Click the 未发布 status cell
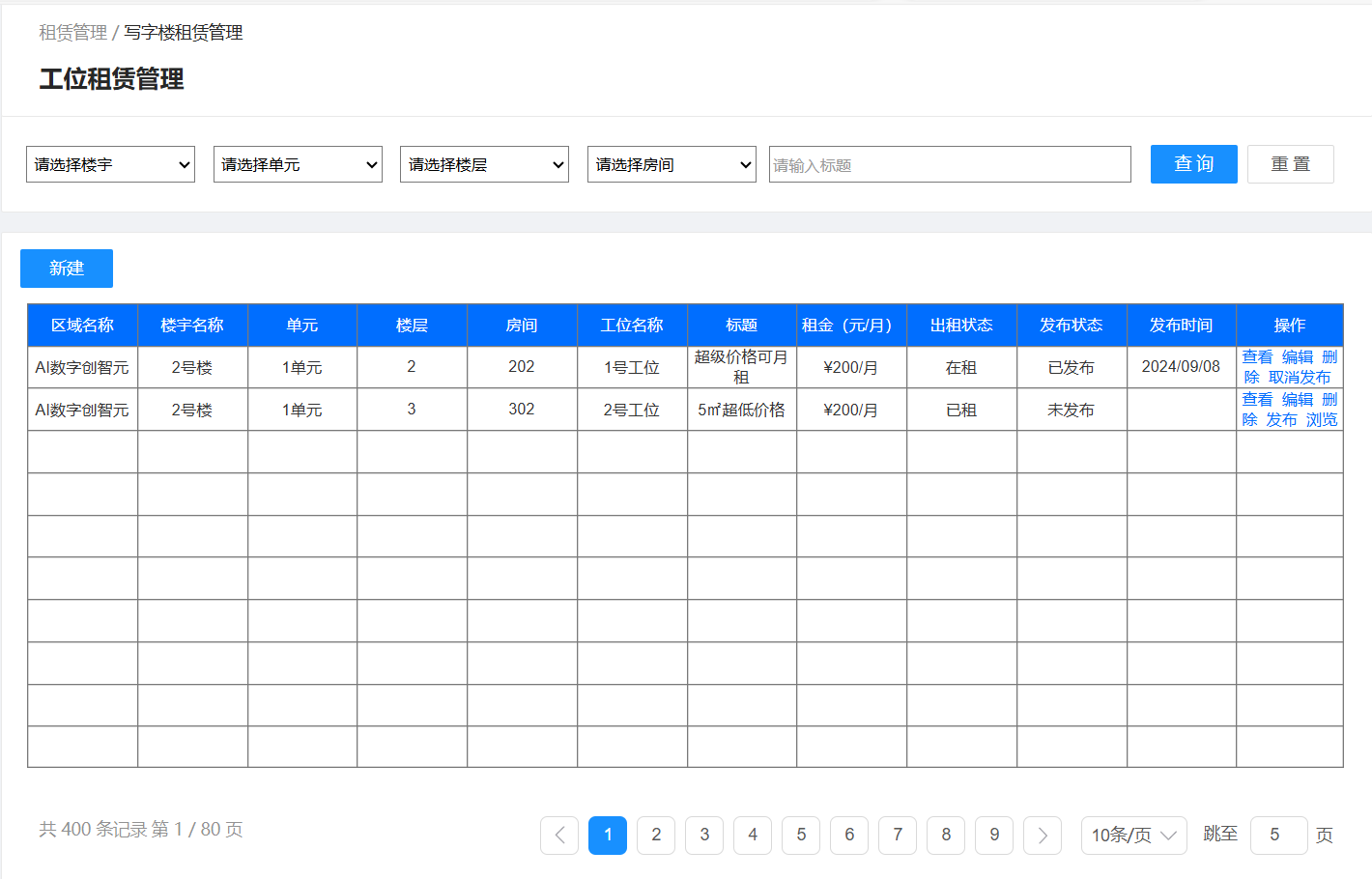The image size is (1372, 879). click(1072, 410)
